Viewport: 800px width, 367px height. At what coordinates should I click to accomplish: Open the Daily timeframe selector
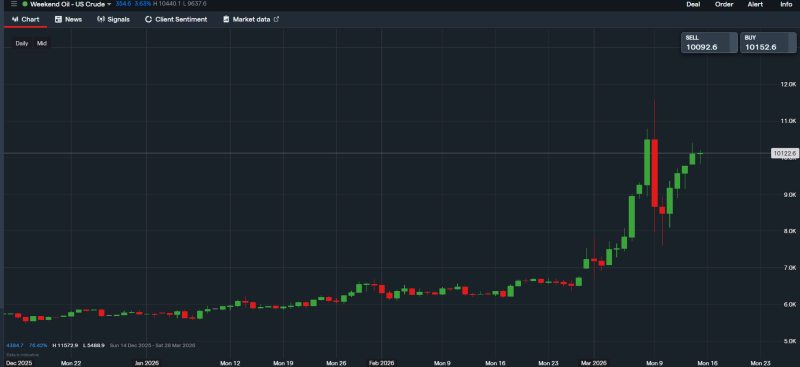[x=21, y=43]
